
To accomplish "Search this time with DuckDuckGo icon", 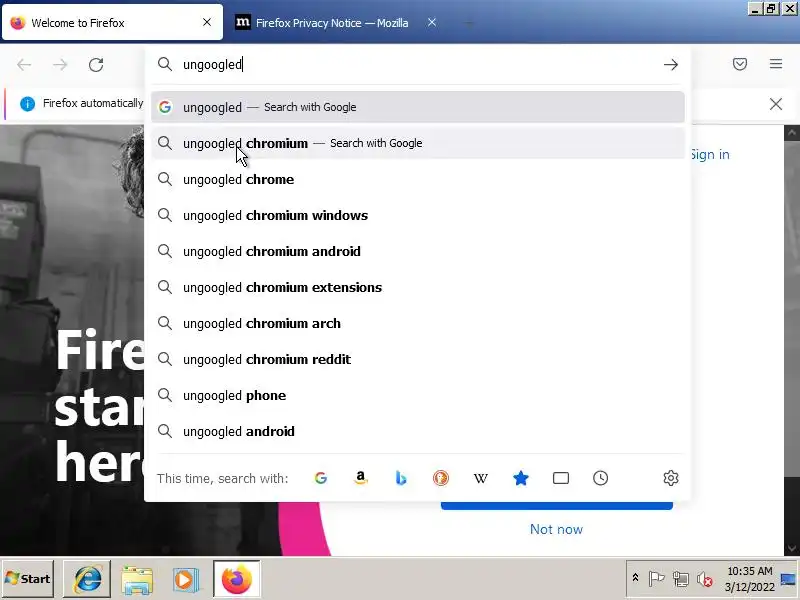I will [x=441, y=478].
